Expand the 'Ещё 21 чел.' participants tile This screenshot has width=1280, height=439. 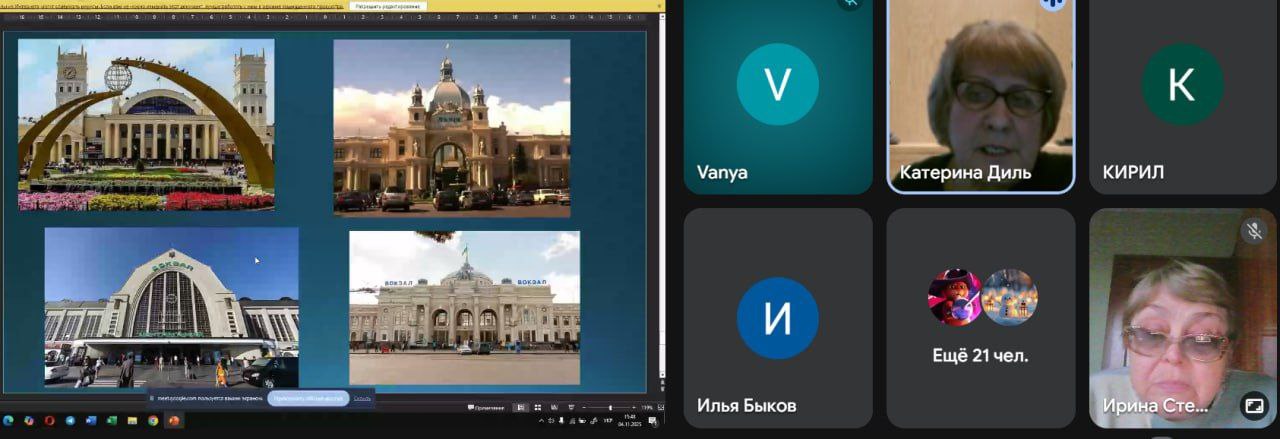pyautogui.click(x=980, y=317)
